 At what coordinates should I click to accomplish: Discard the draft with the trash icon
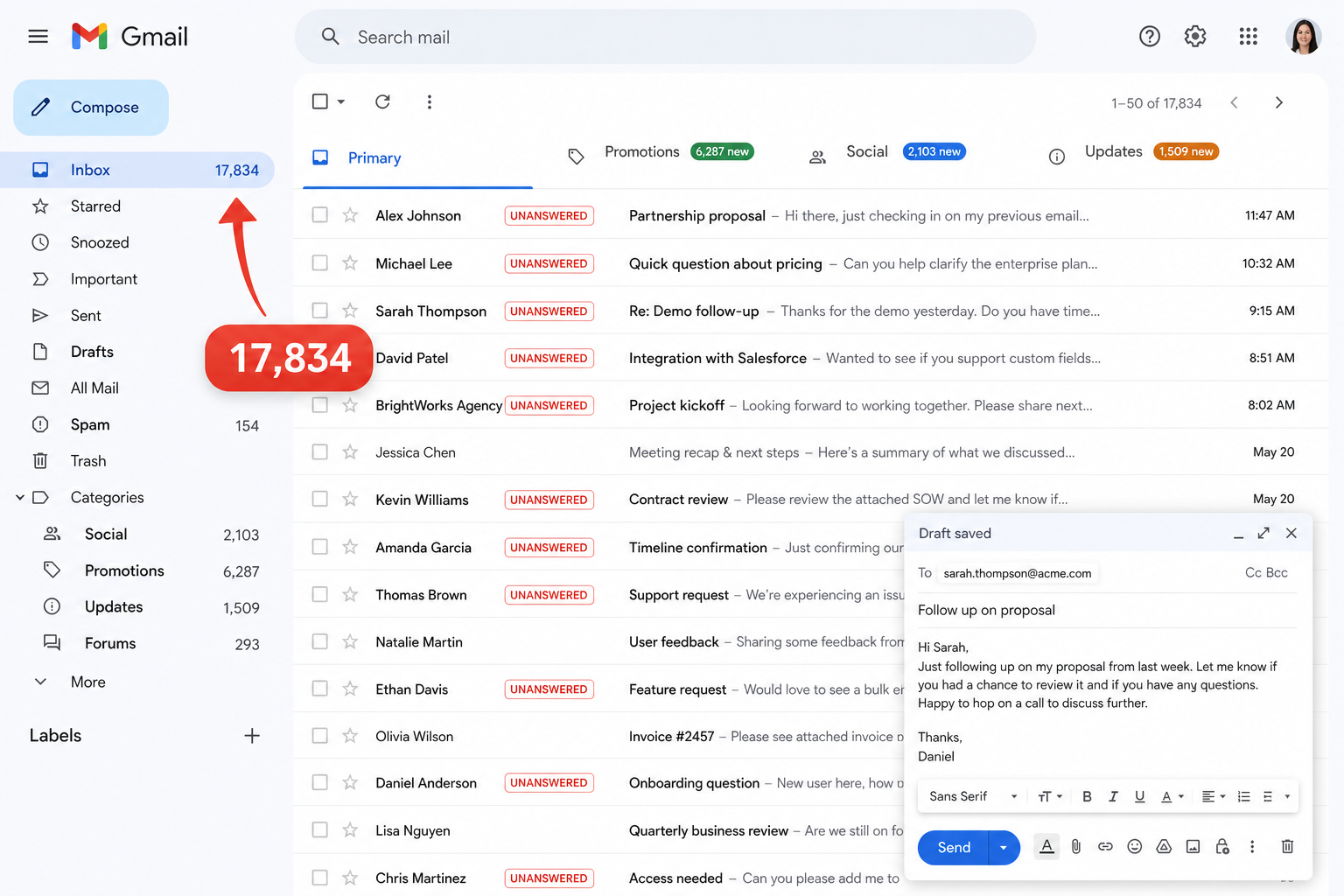tap(1287, 846)
